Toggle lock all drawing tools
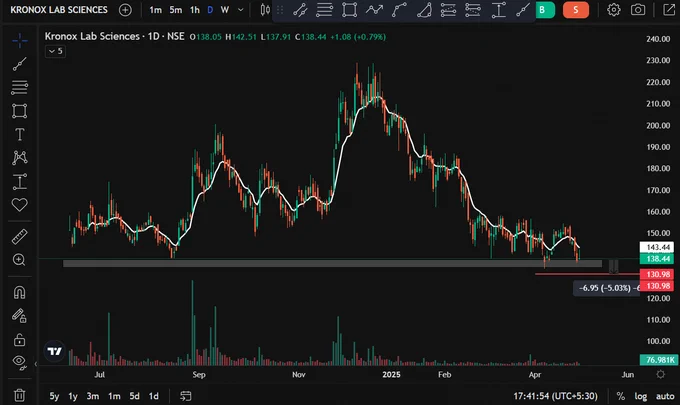Image resolution: width=680 pixels, height=405 pixels. click(x=20, y=340)
